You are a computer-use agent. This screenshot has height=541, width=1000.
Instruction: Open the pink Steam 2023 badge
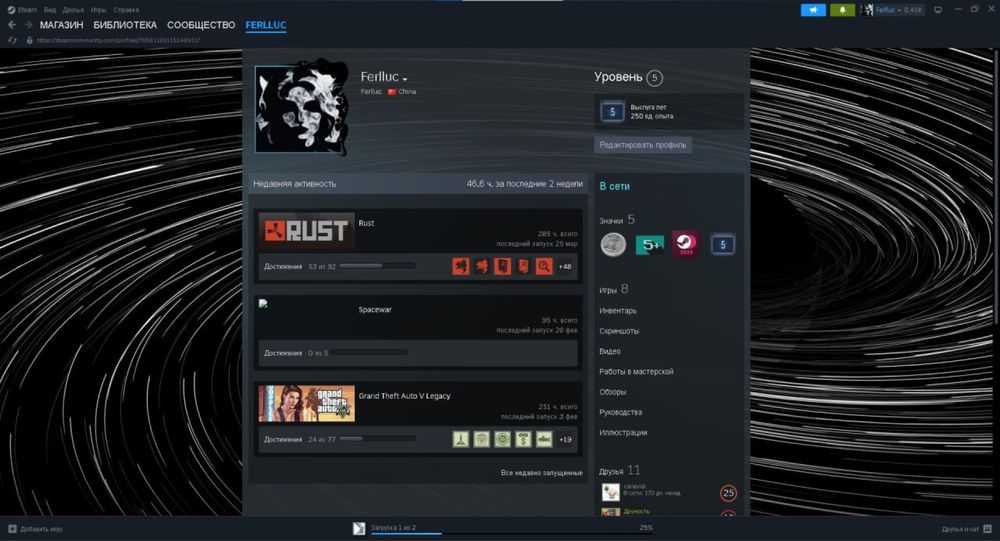click(x=686, y=244)
